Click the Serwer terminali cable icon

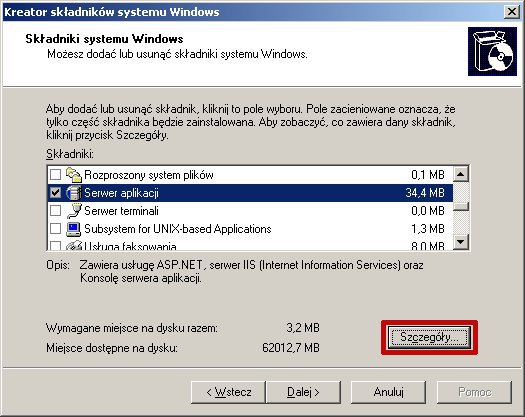(74, 211)
